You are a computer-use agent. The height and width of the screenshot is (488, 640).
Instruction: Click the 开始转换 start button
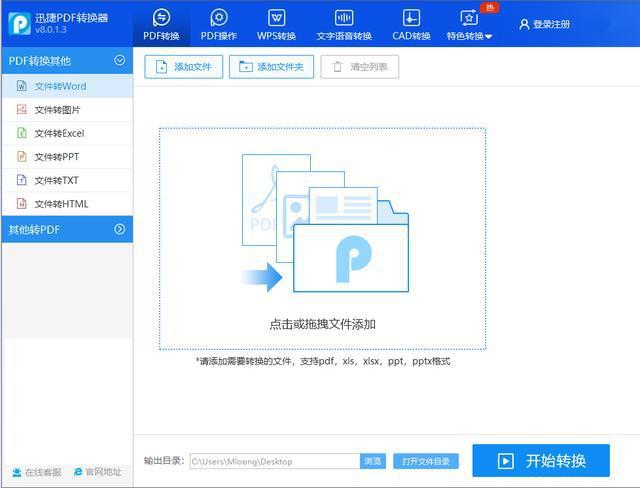(x=541, y=461)
